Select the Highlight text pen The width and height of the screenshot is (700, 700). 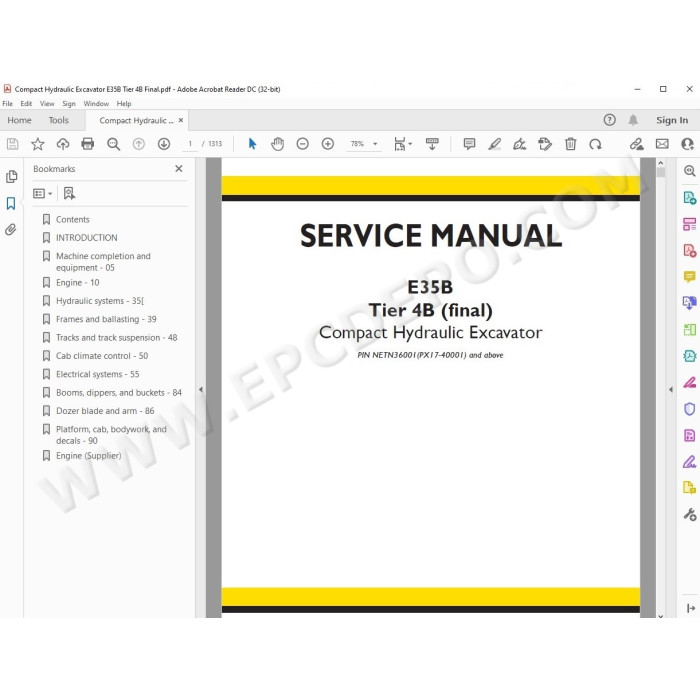click(x=495, y=144)
